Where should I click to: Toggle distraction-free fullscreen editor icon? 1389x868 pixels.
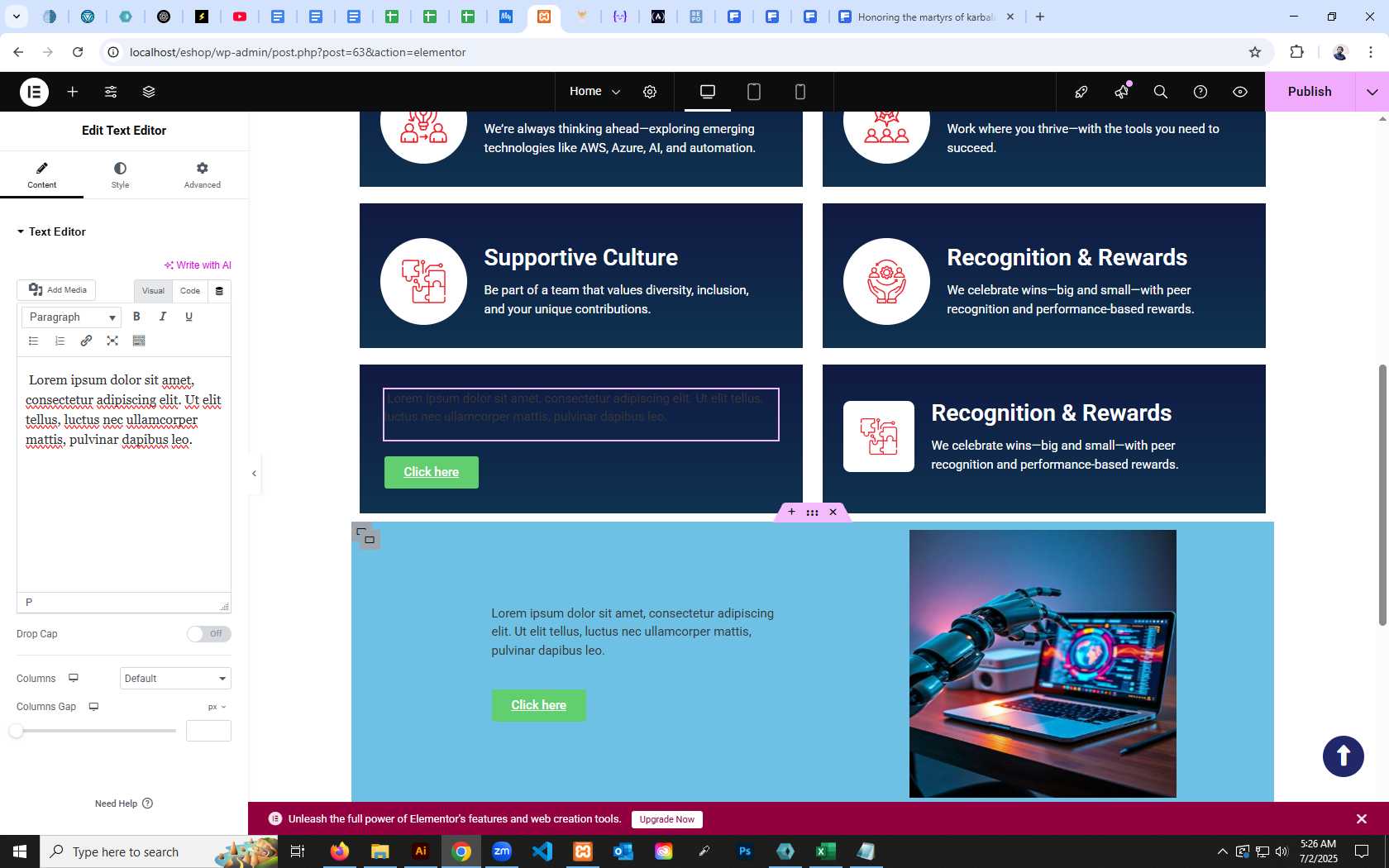pyautogui.click(x=112, y=341)
